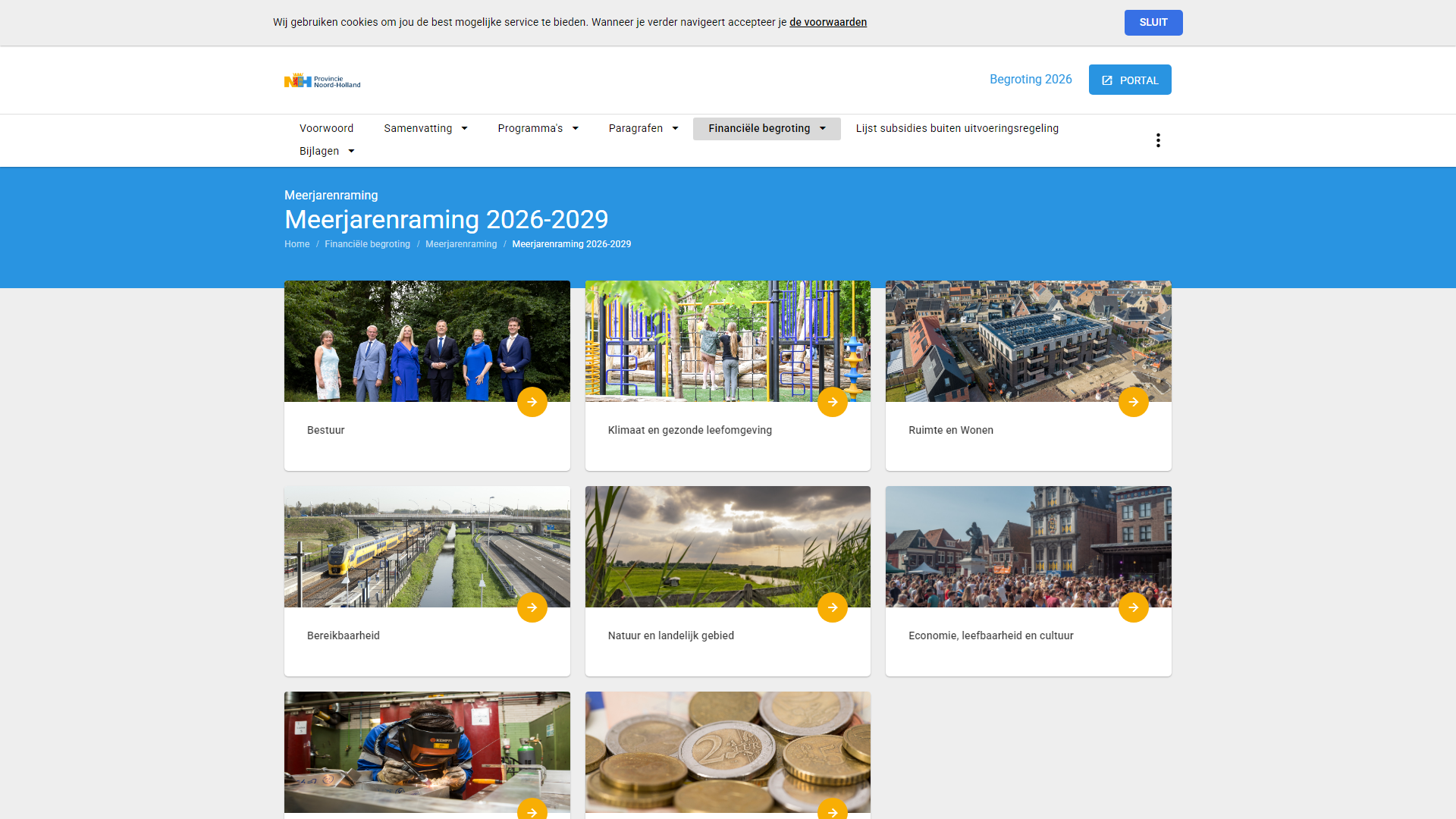
Task: Click arrow icon on Natuur en landelijk gebied card
Action: pos(832,607)
